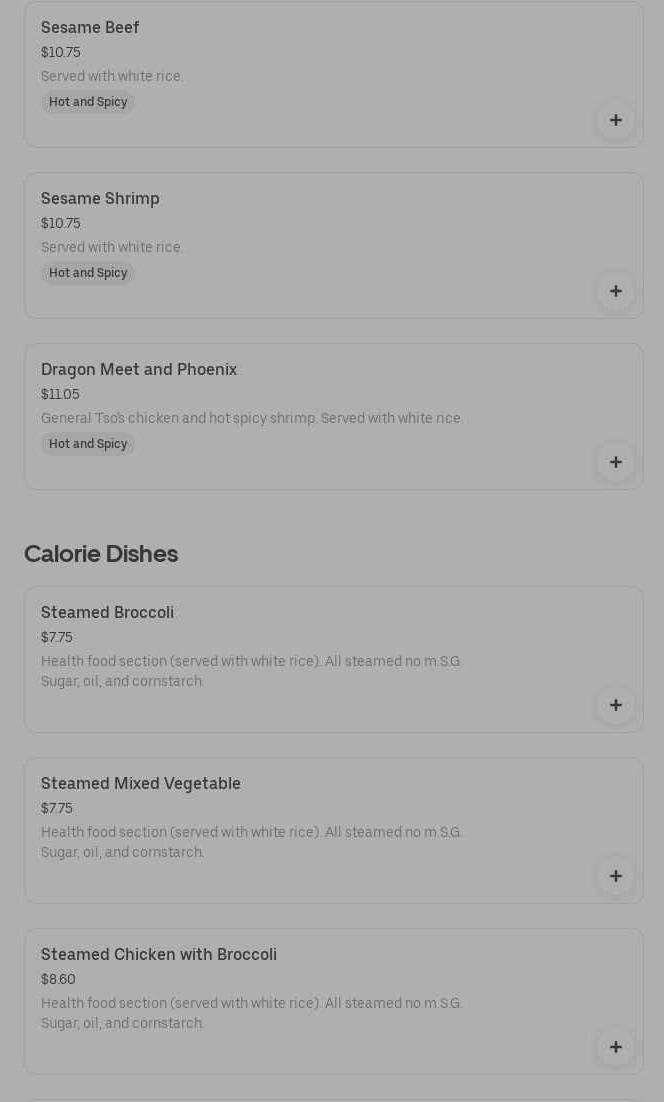Open Sesame Beef item title
Viewport: 664px width, 1102px height.
pos(90,28)
